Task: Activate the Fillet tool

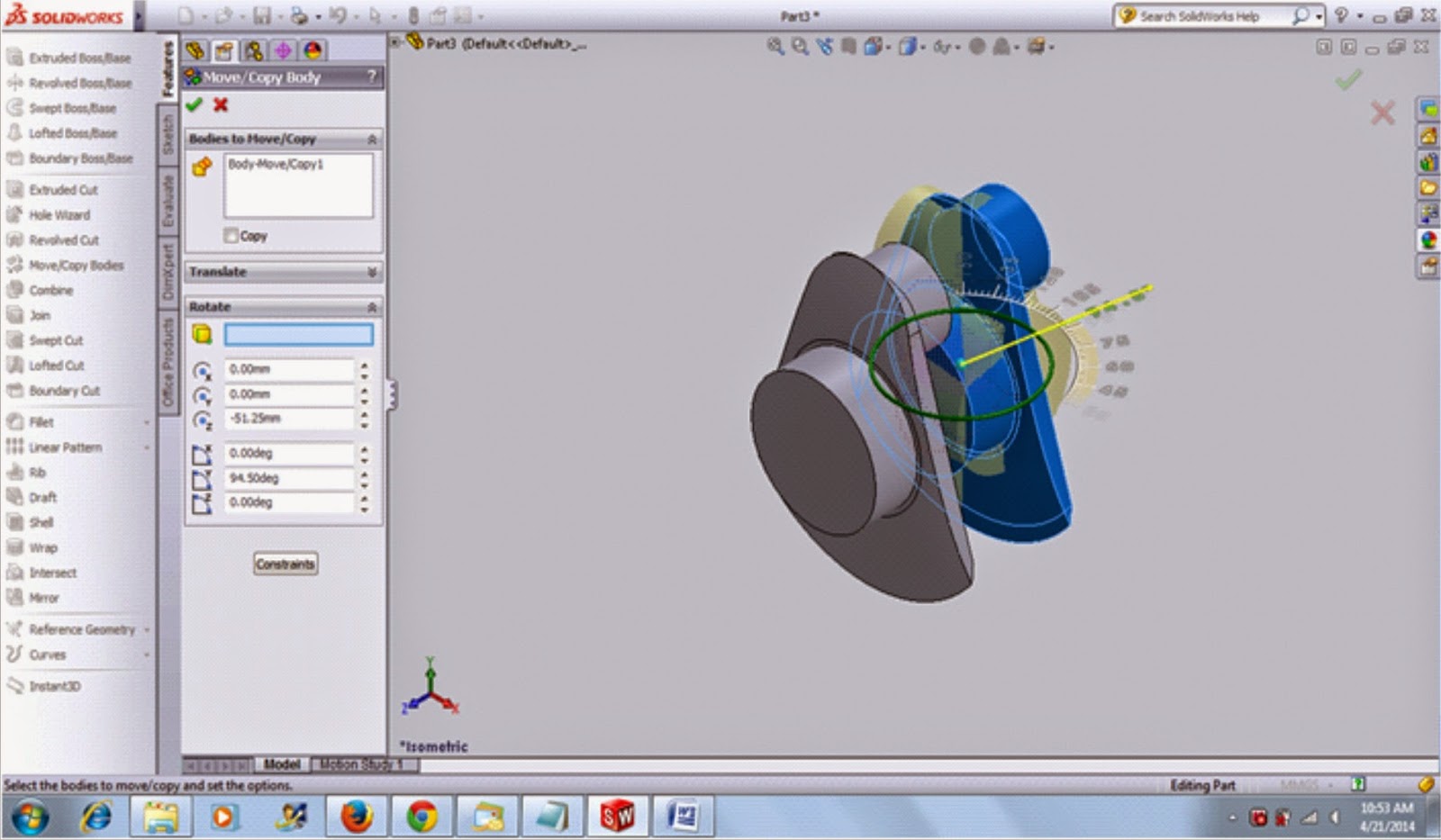Action: click(41, 421)
